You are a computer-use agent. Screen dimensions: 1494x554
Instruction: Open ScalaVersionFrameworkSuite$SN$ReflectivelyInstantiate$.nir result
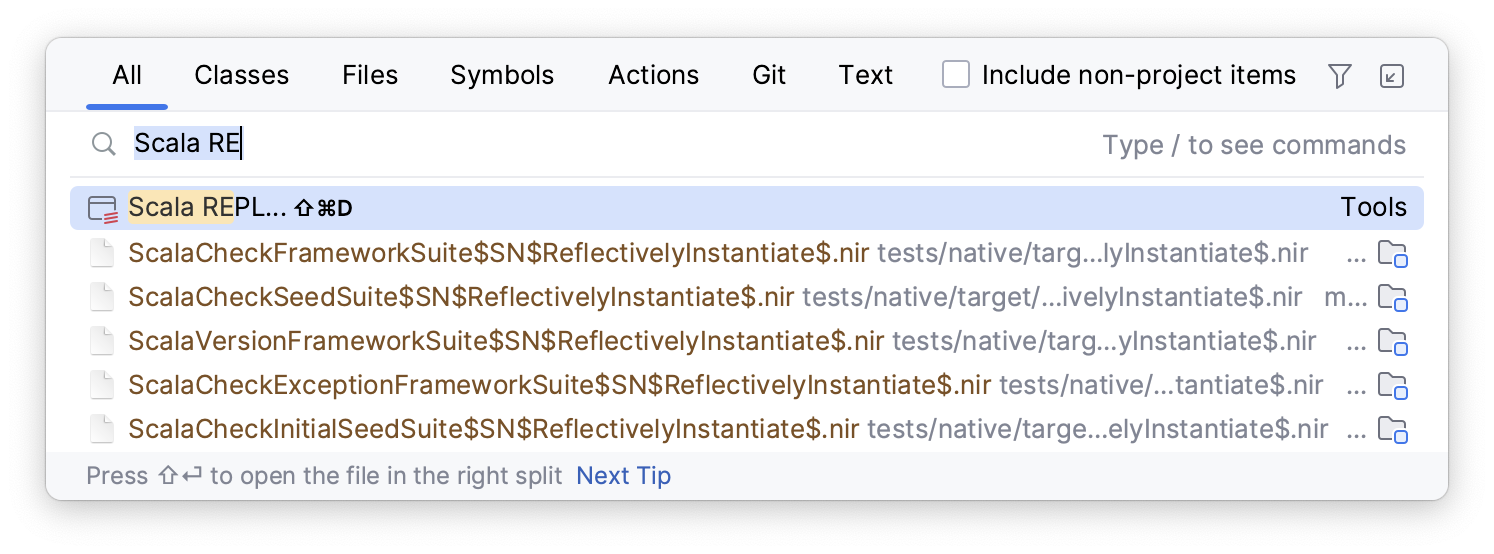pyautogui.click(x=505, y=341)
